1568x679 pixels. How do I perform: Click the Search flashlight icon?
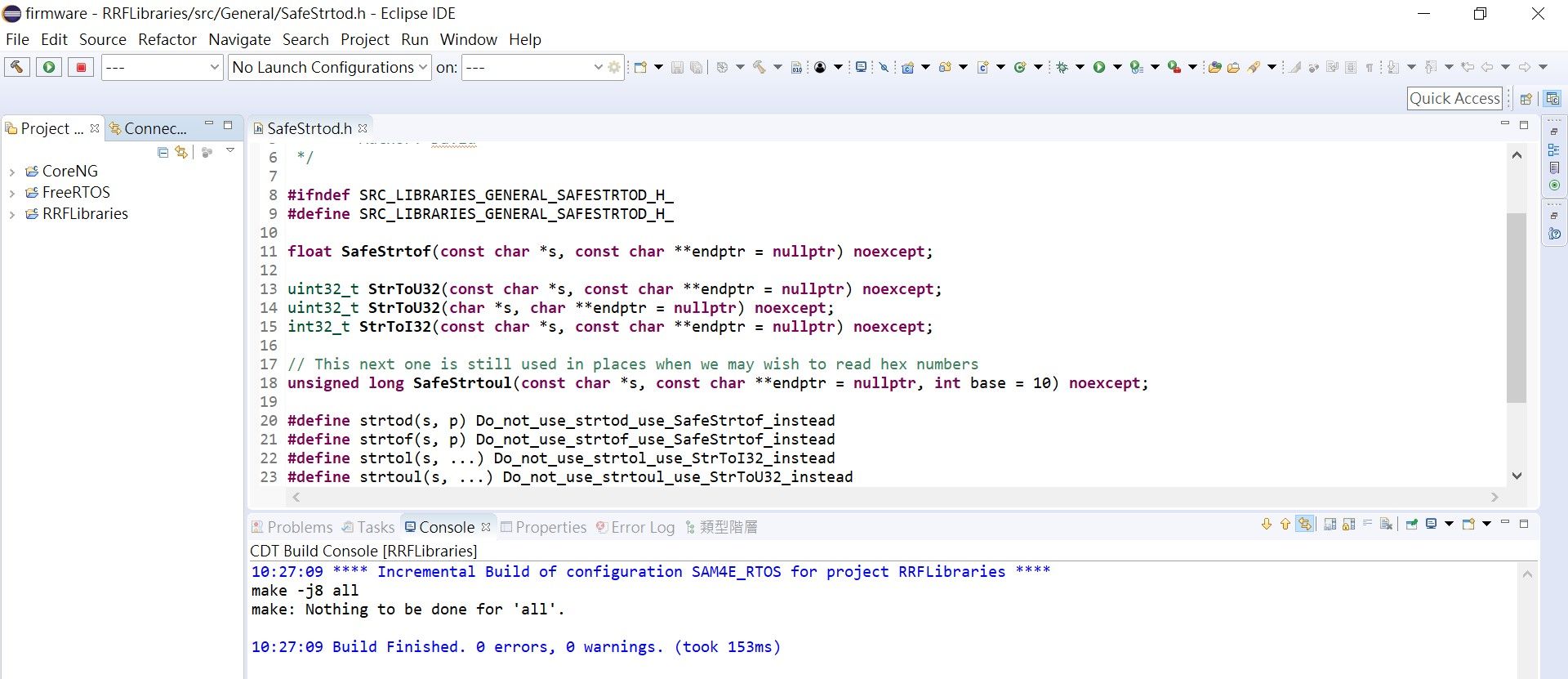tap(1254, 67)
